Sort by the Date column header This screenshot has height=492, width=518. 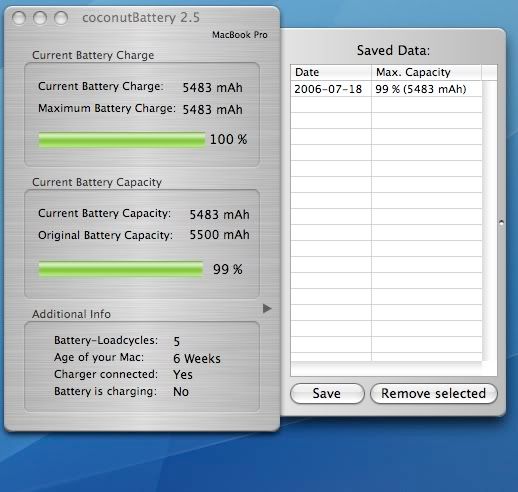point(331,72)
